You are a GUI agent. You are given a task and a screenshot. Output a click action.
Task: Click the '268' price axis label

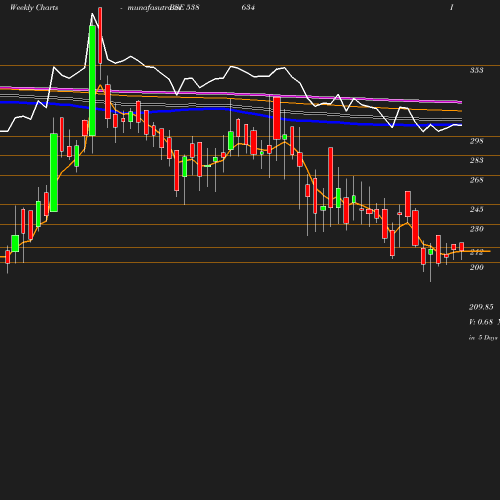pos(476,180)
